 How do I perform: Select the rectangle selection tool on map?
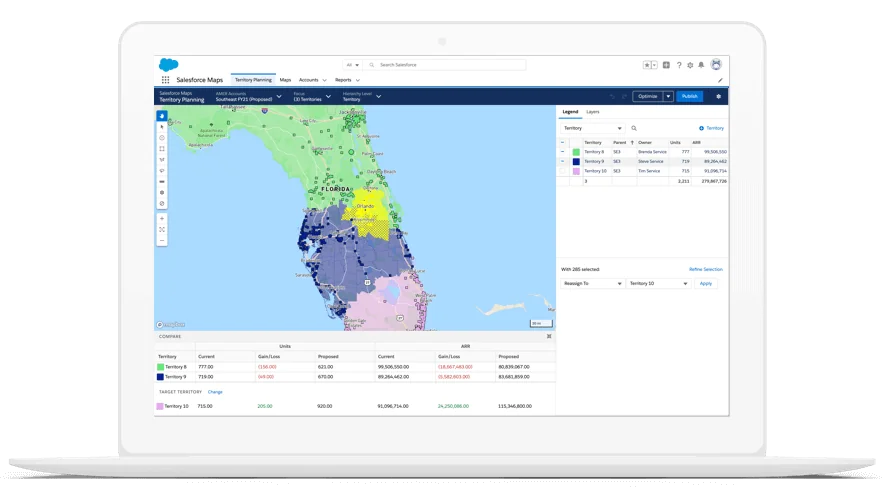(x=162, y=149)
